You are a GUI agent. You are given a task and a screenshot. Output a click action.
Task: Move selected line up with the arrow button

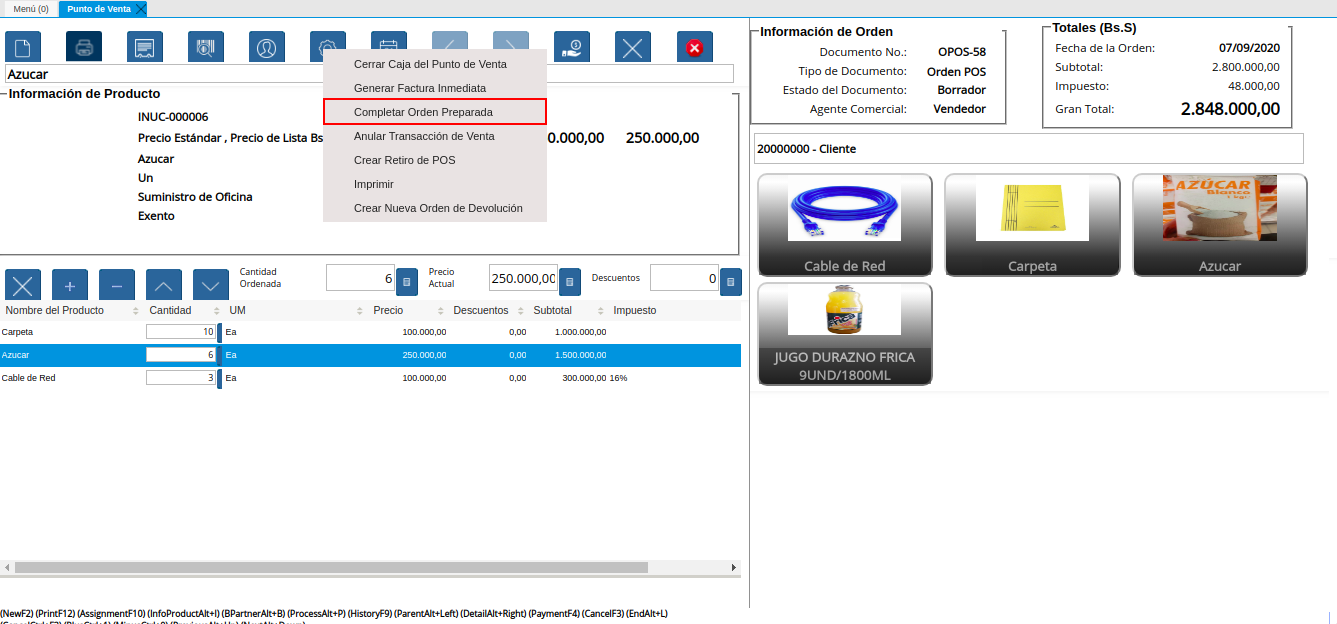click(x=164, y=284)
